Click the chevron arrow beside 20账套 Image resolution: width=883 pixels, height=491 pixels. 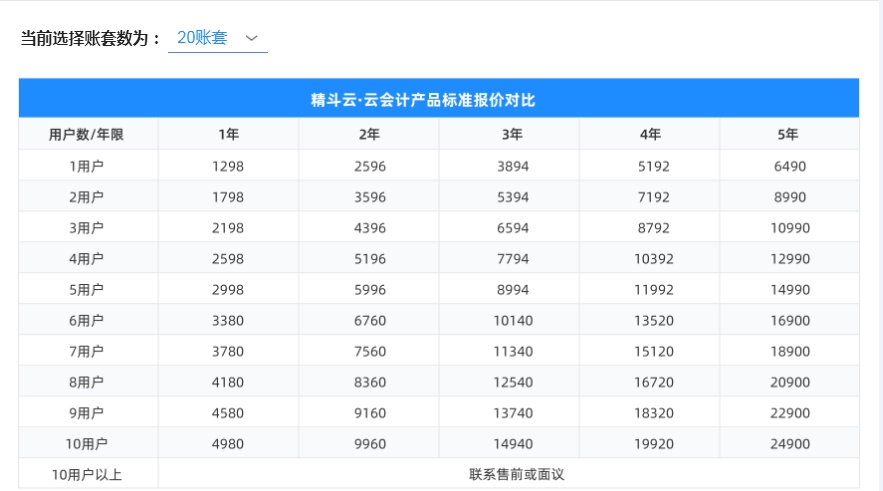[x=252, y=38]
